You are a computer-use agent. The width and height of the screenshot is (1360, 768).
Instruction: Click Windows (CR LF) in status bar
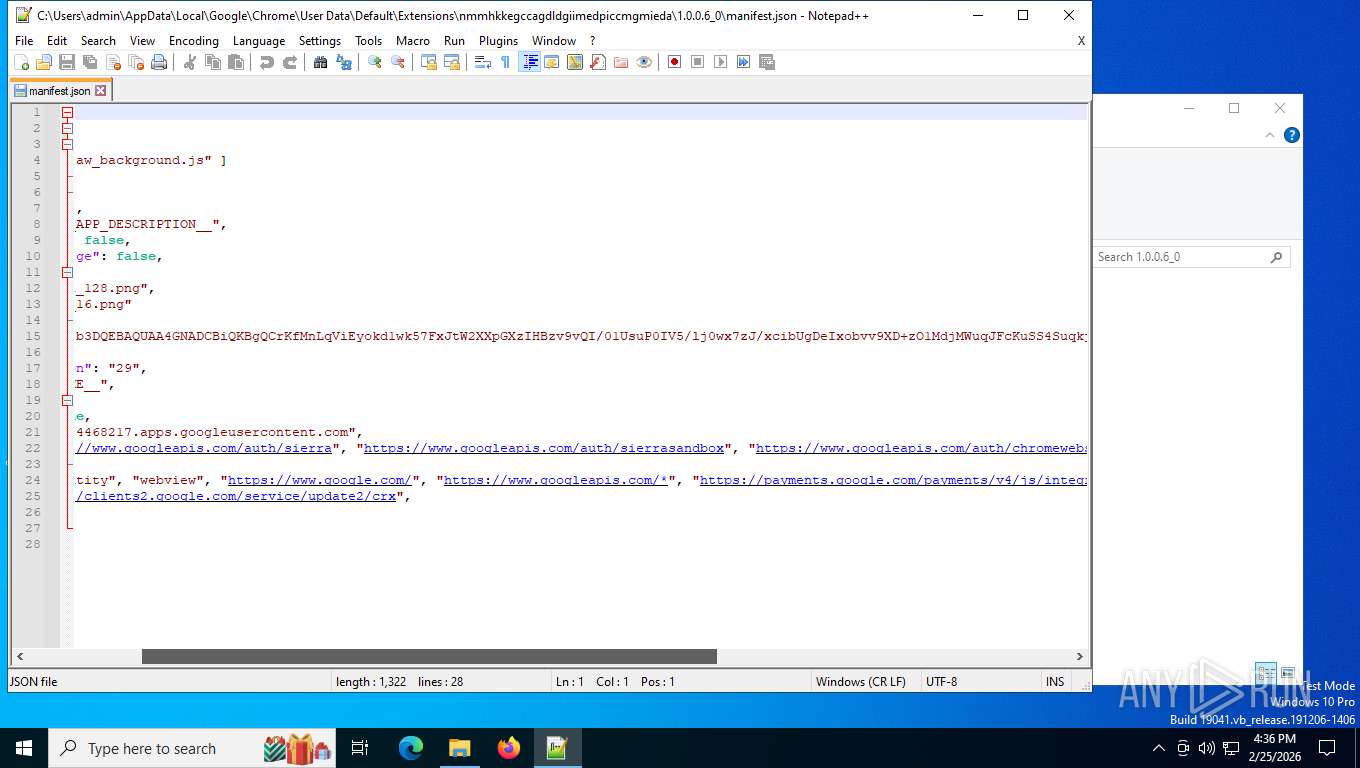[861, 681]
